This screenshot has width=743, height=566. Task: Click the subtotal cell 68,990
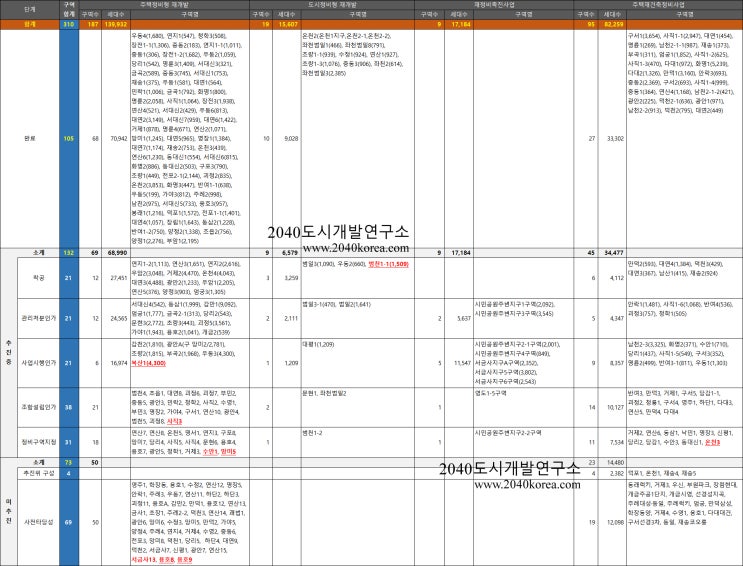116,253
